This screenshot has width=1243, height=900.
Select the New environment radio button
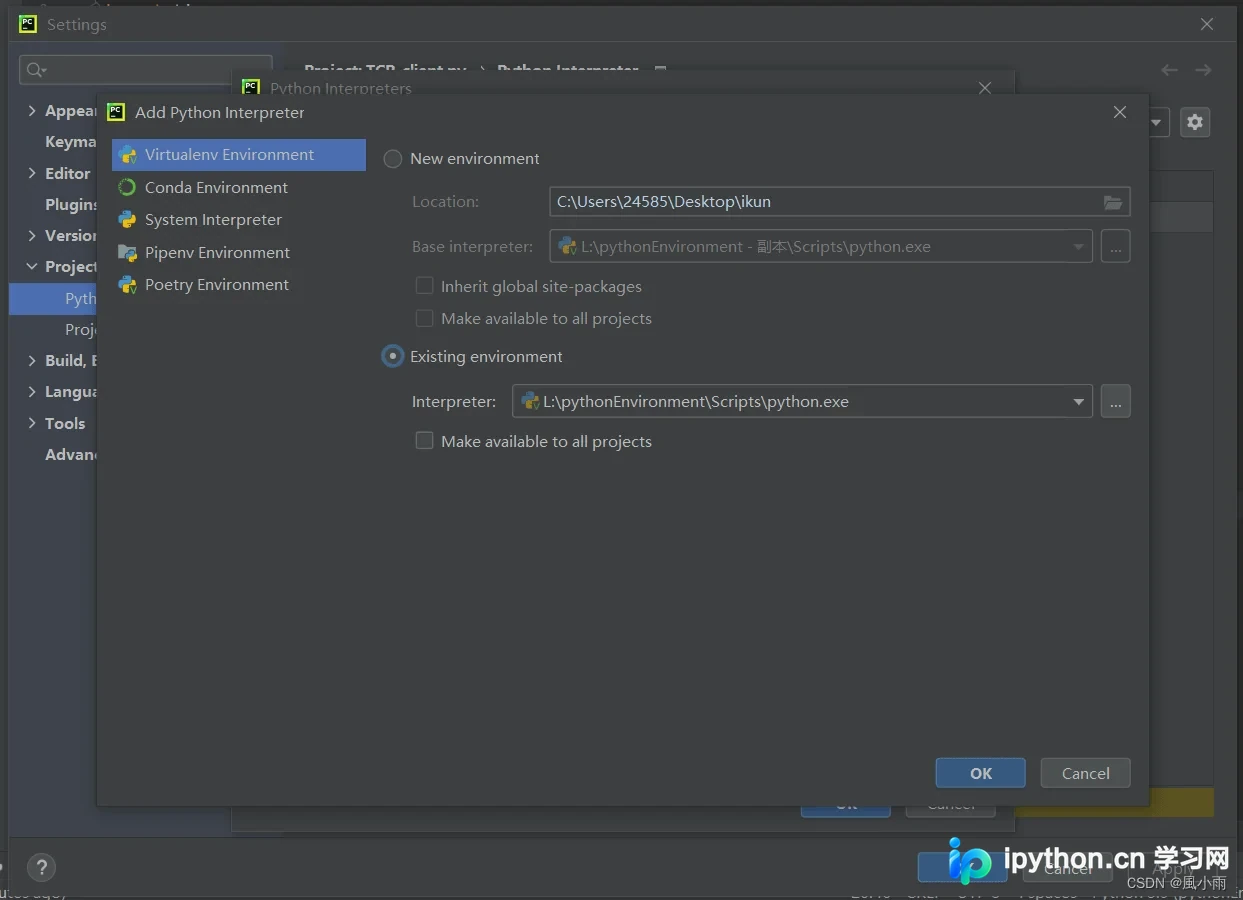pos(393,159)
